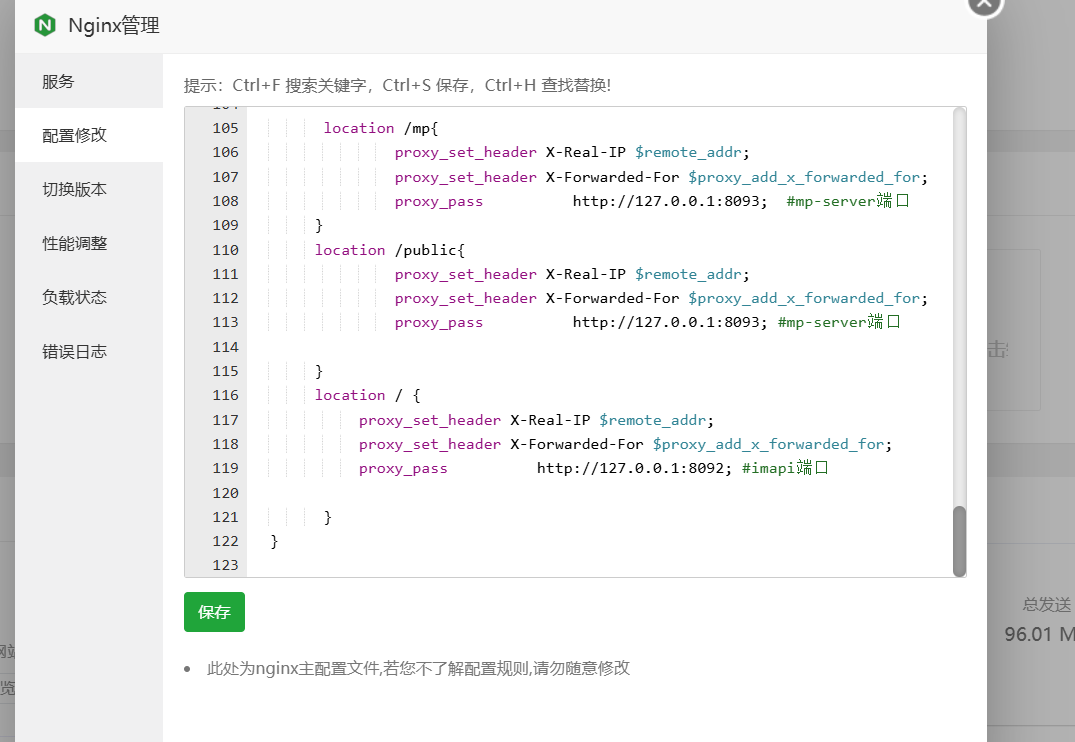The height and width of the screenshot is (742, 1075).
Task: Click the Nginx管理 dialog title
Action: coord(114,26)
